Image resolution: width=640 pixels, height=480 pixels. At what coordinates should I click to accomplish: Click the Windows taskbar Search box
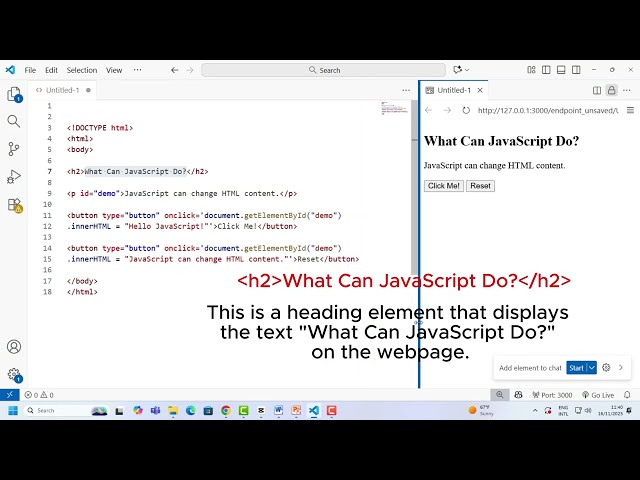(x=65, y=410)
